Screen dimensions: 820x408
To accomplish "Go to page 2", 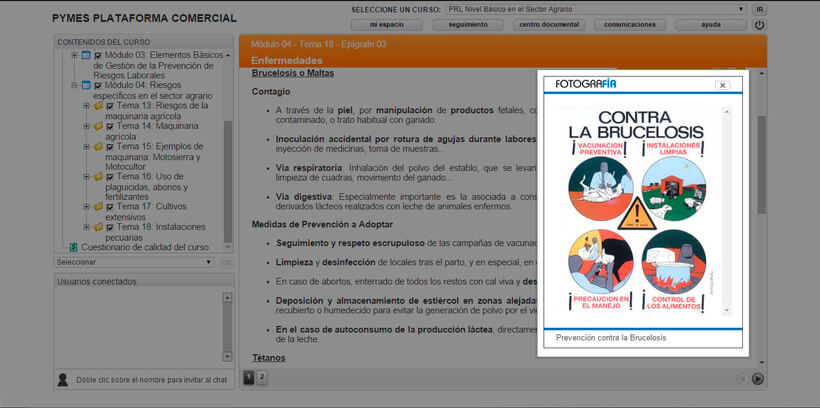I will [x=262, y=376].
